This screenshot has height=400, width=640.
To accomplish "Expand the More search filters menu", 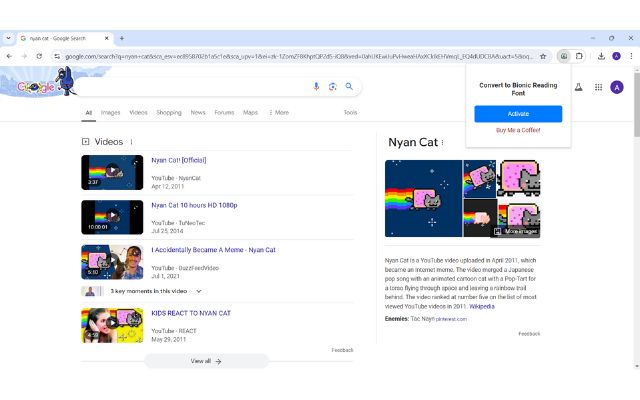I will 279,113.
